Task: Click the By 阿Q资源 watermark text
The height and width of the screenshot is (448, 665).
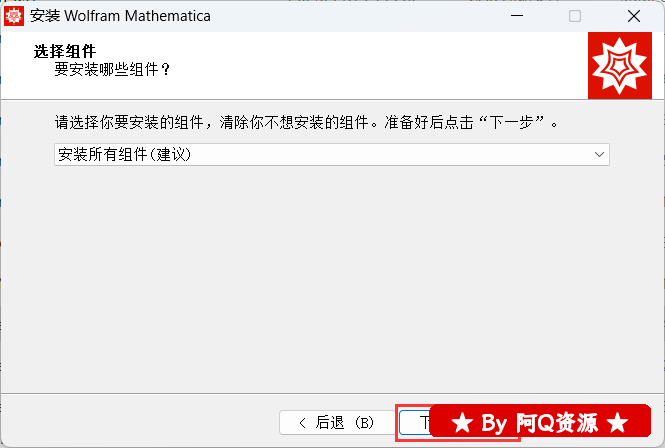Action: tap(539, 423)
